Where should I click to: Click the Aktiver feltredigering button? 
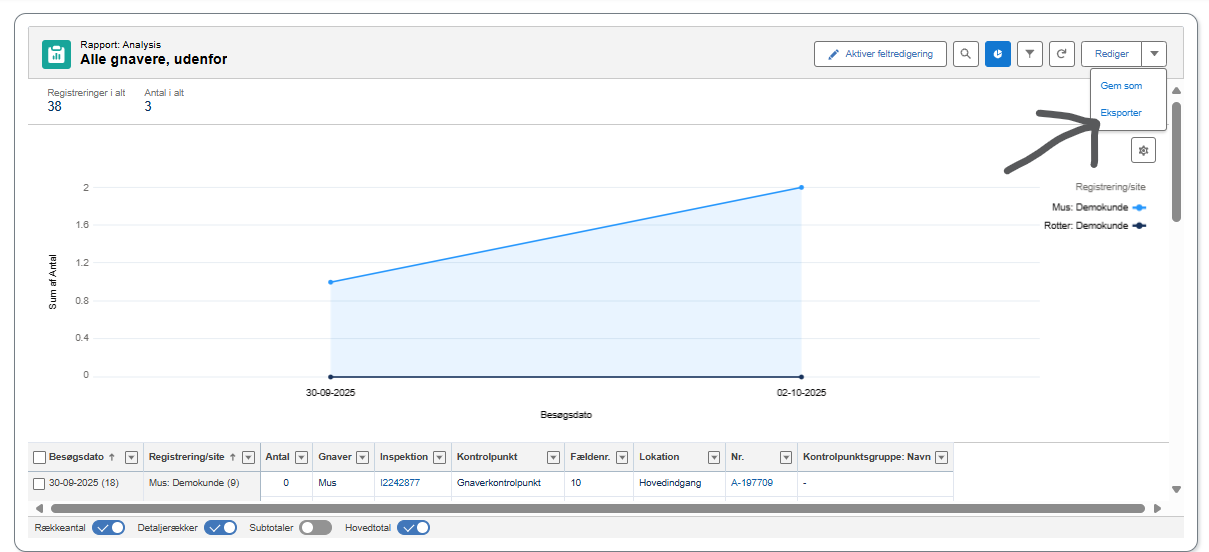[x=880, y=54]
